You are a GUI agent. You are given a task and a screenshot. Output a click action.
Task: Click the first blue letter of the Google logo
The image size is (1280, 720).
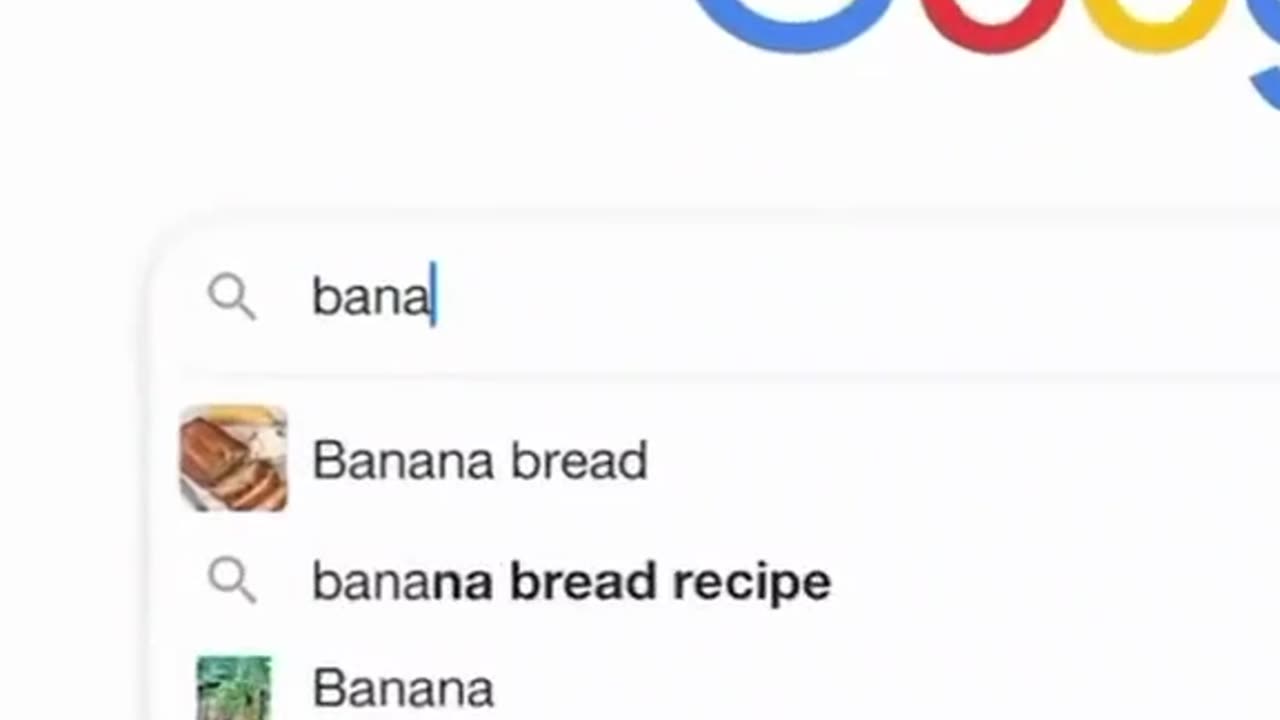(790, 22)
